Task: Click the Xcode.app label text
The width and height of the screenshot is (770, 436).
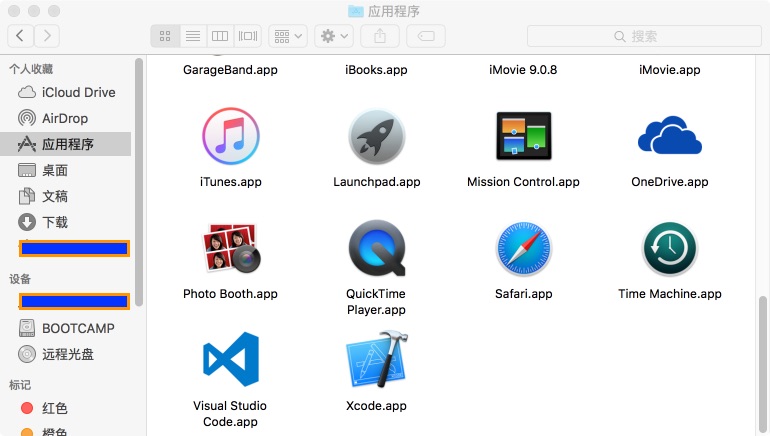Action: (376, 406)
